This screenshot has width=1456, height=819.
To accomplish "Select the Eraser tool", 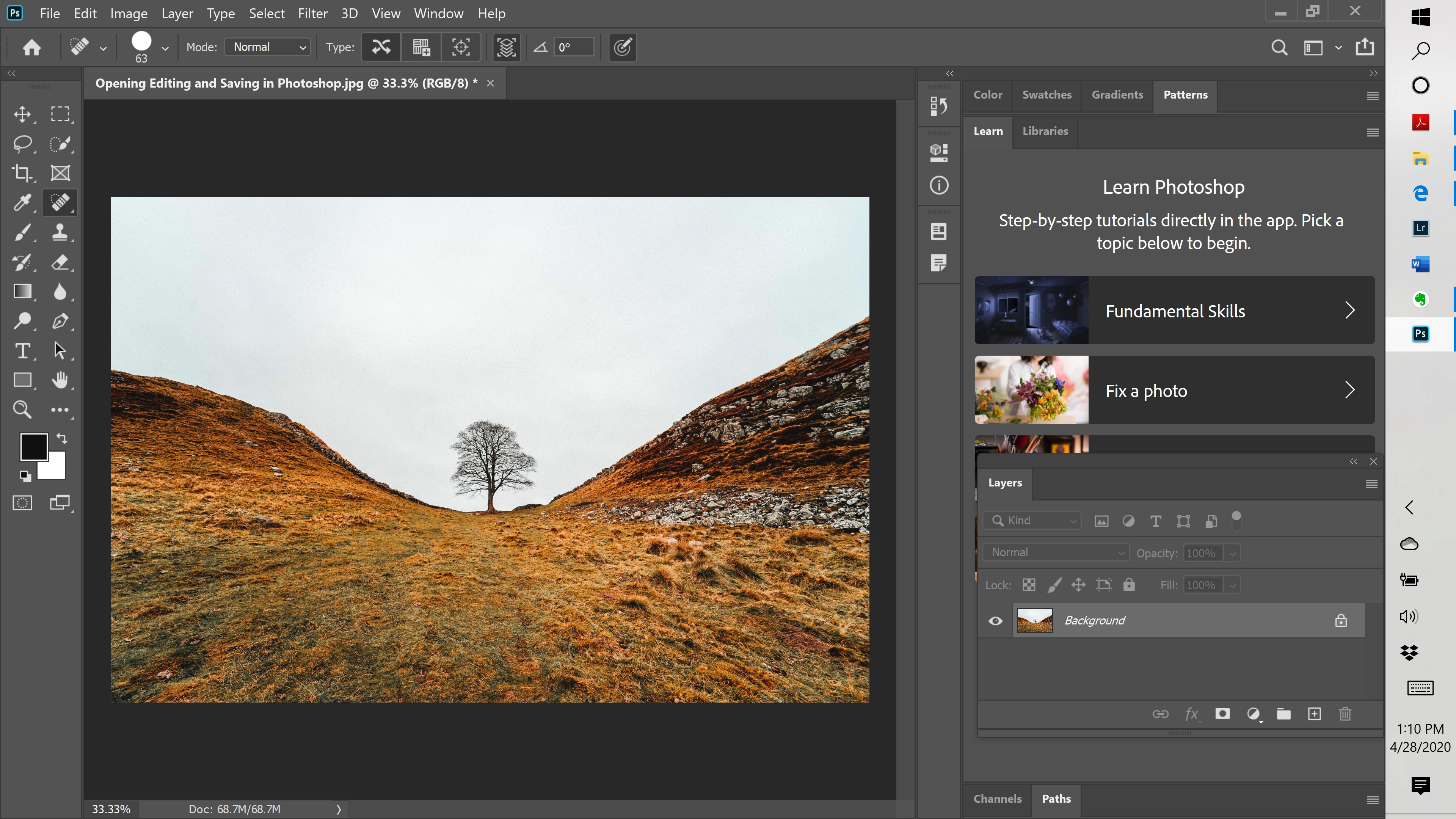I will [60, 262].
